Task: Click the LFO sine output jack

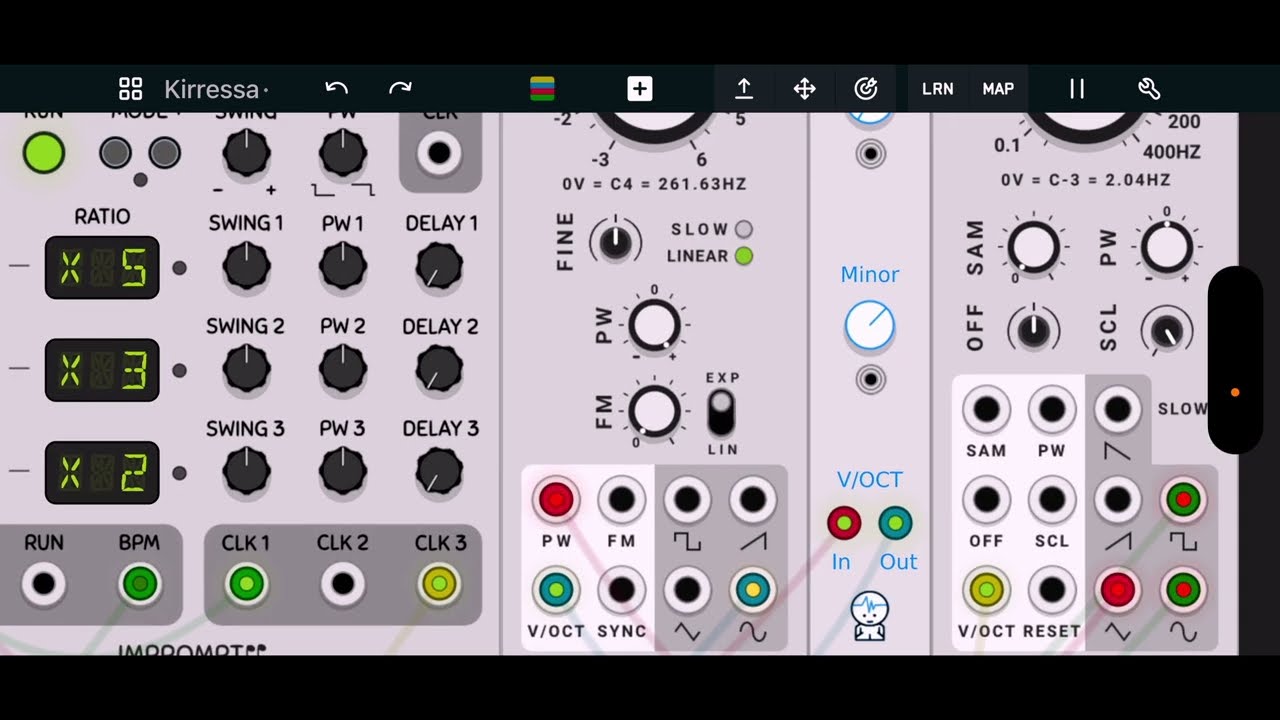Action: pyautogui.click(x=1183, y=590)
